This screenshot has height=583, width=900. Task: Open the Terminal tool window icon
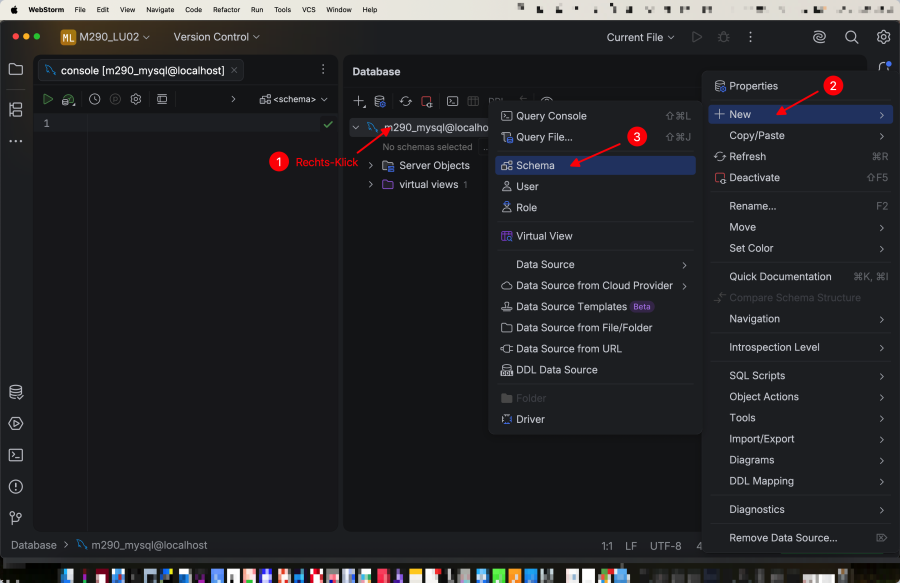click(x=16, y=455)
